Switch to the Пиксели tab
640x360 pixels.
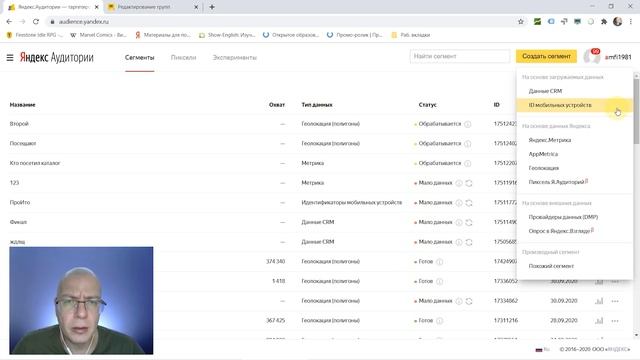183,58
